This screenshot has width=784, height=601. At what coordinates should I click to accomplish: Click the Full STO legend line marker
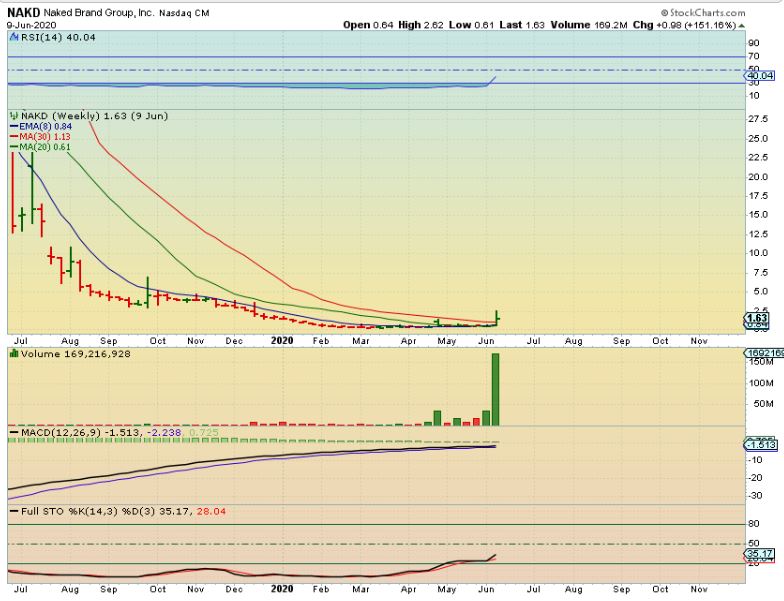(x=14, y=512)
